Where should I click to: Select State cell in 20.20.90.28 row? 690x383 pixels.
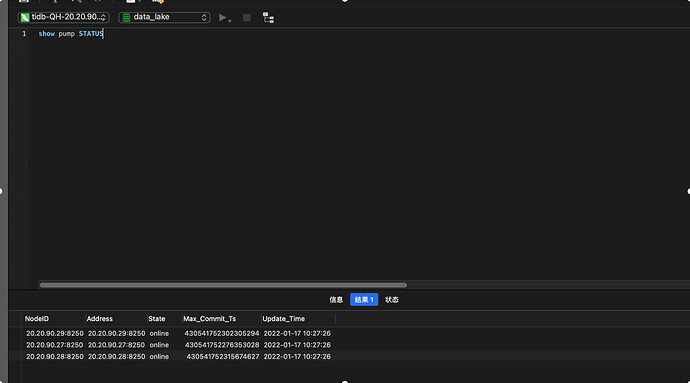point(159,357)
